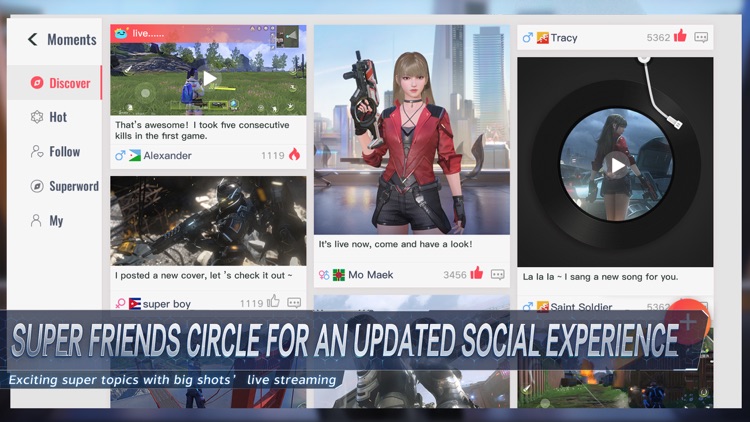Open comments on super boy's post
The image size is (750, 422).
point(294,303)
